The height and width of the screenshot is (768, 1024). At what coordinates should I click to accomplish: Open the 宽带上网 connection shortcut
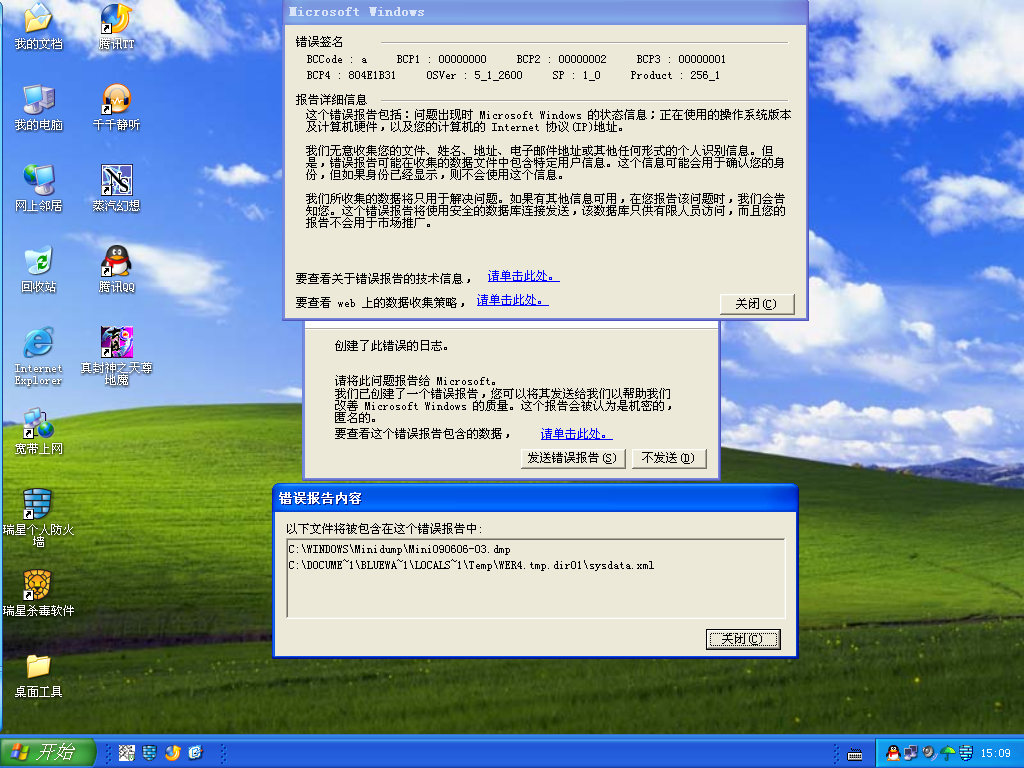point(39,432)
